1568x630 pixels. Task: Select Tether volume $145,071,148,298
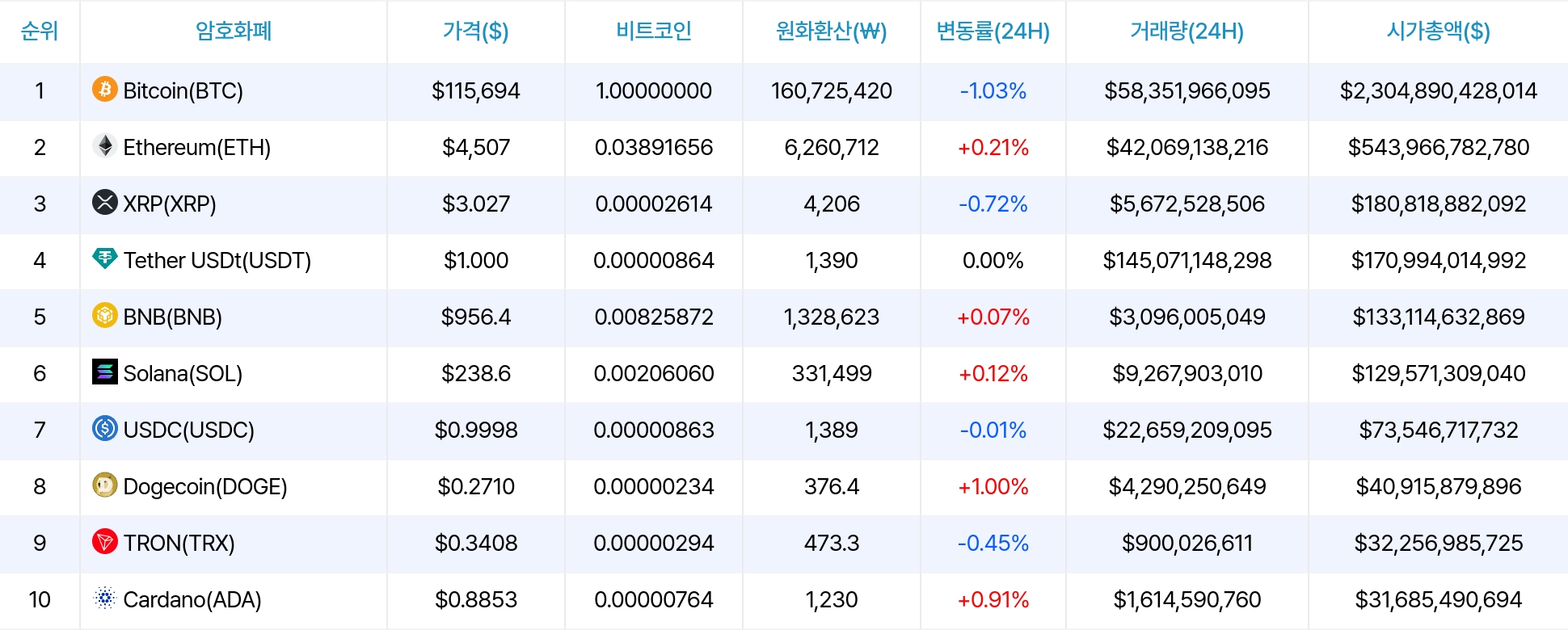tap(1187, 260)
